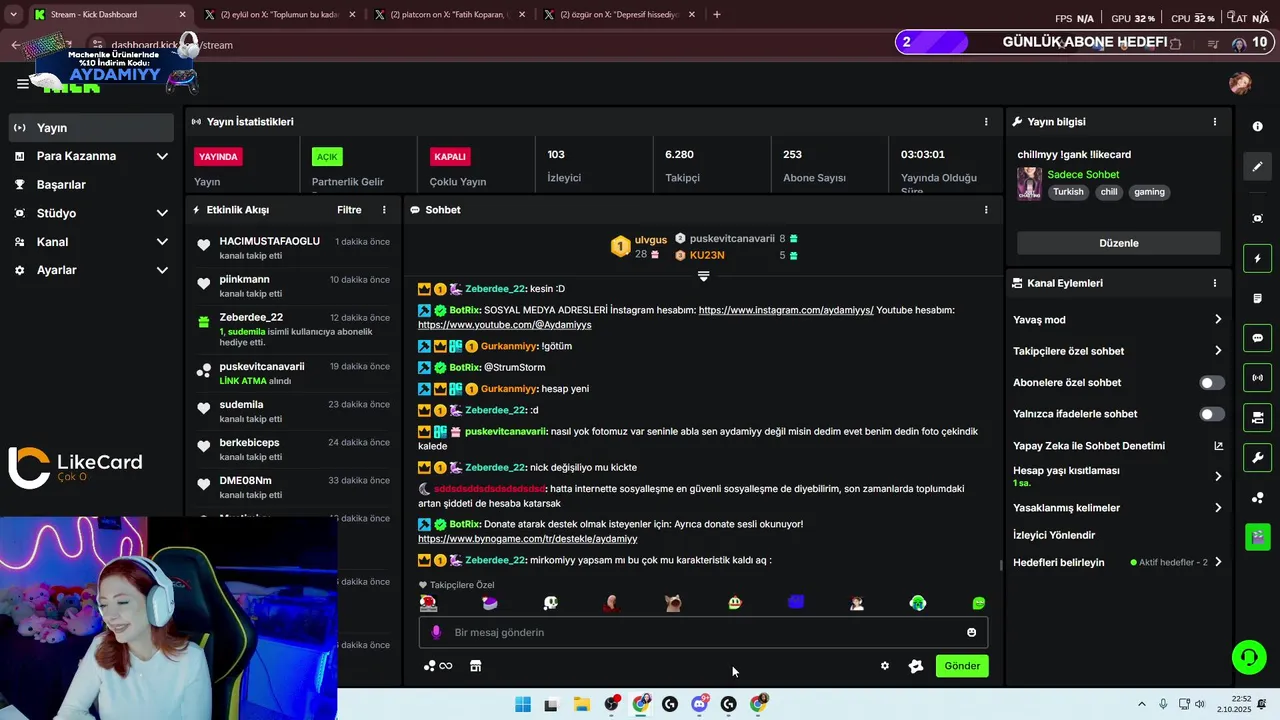Image resolution: width=1280 pixels, height=720 pixels.
Task: Click the document notes icon in right sidebar
Action: click(x=1258, y=298)
